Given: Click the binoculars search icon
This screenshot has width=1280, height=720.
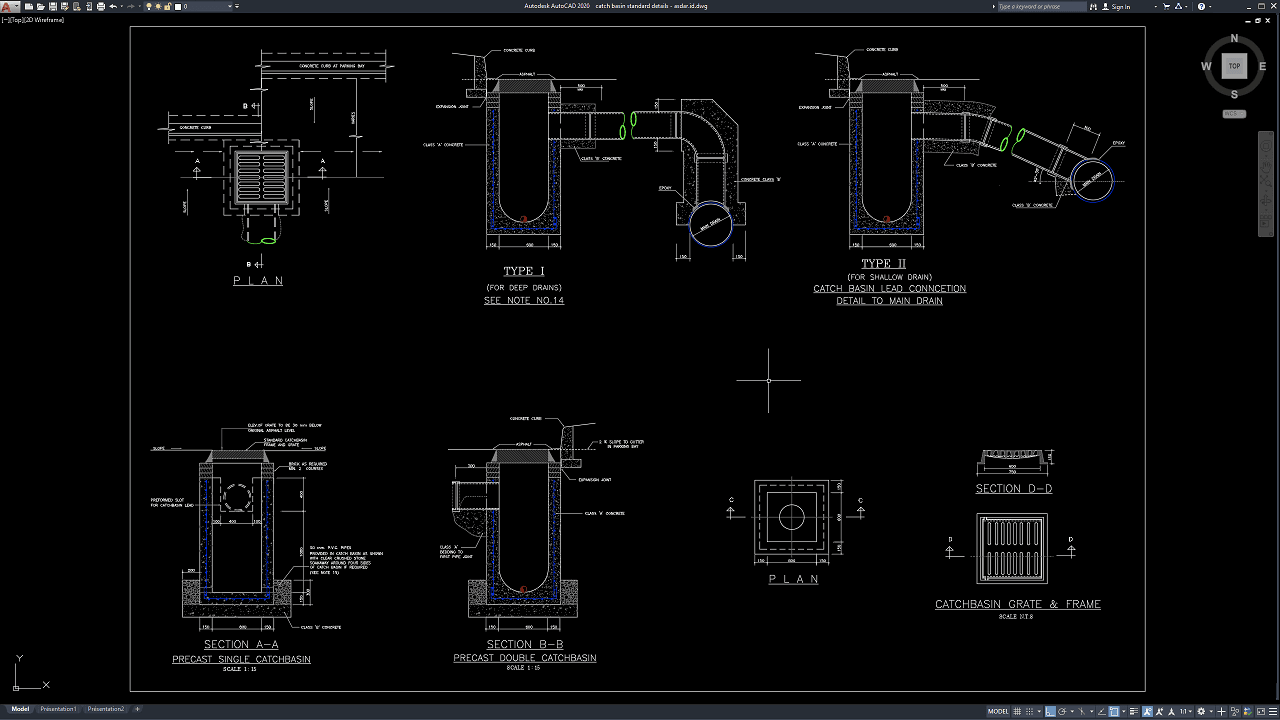Looking at the screenshot, I should (1093, 6).
